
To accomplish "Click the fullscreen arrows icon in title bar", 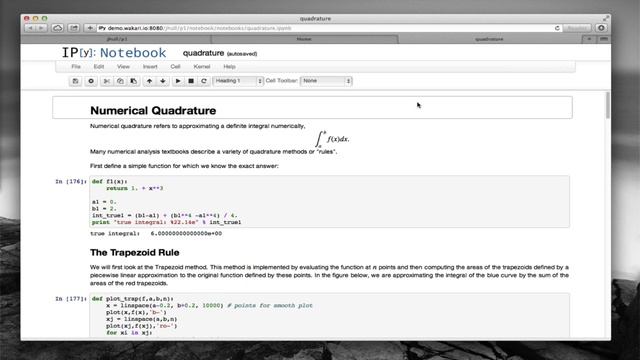I will point(606,18).
